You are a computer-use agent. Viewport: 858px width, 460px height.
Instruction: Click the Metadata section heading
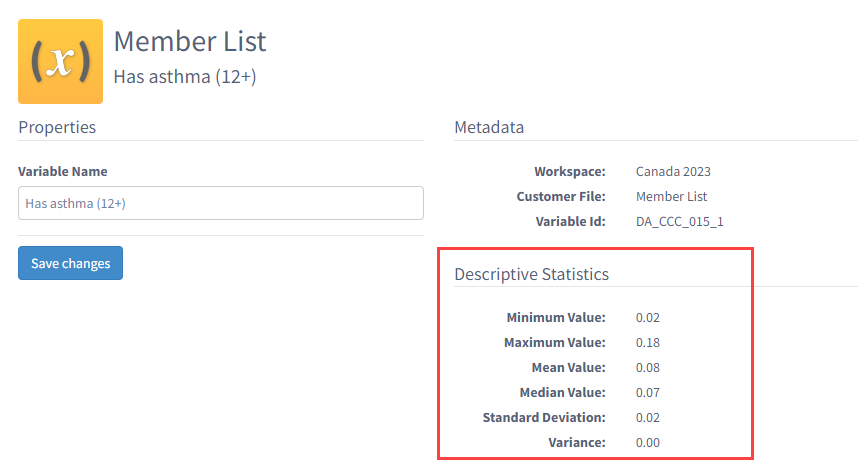pyautogui.click(x=489, y=127)
